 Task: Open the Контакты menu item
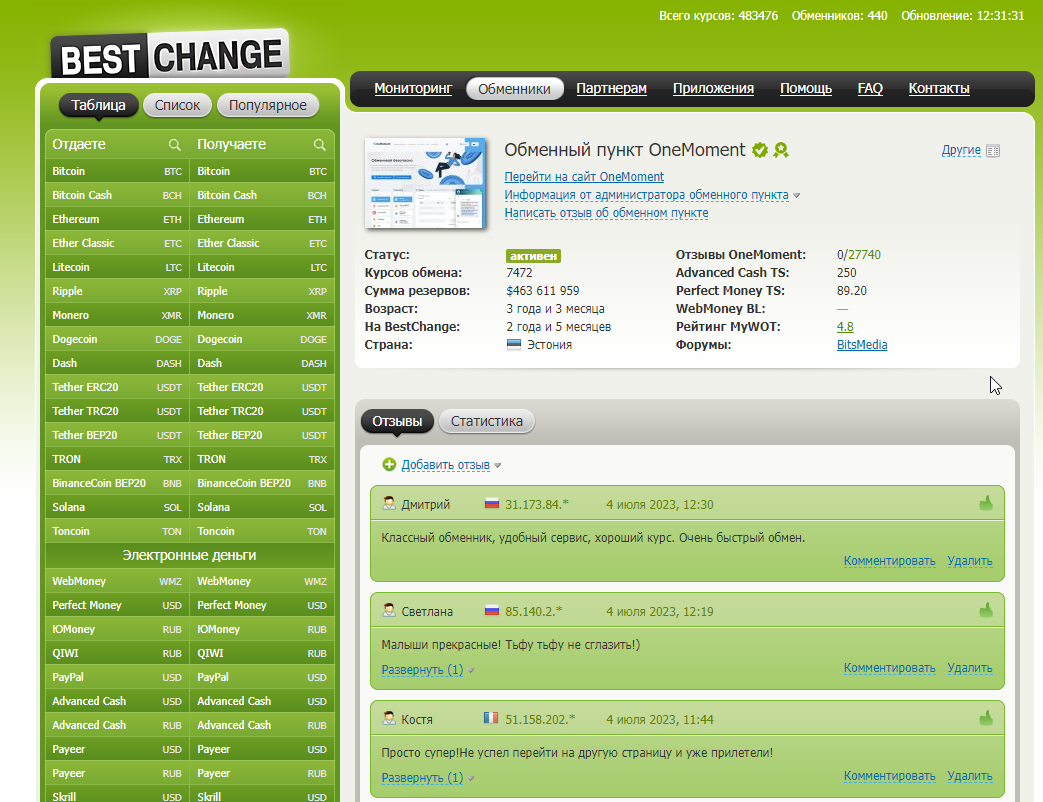click(x=939, y=88)
